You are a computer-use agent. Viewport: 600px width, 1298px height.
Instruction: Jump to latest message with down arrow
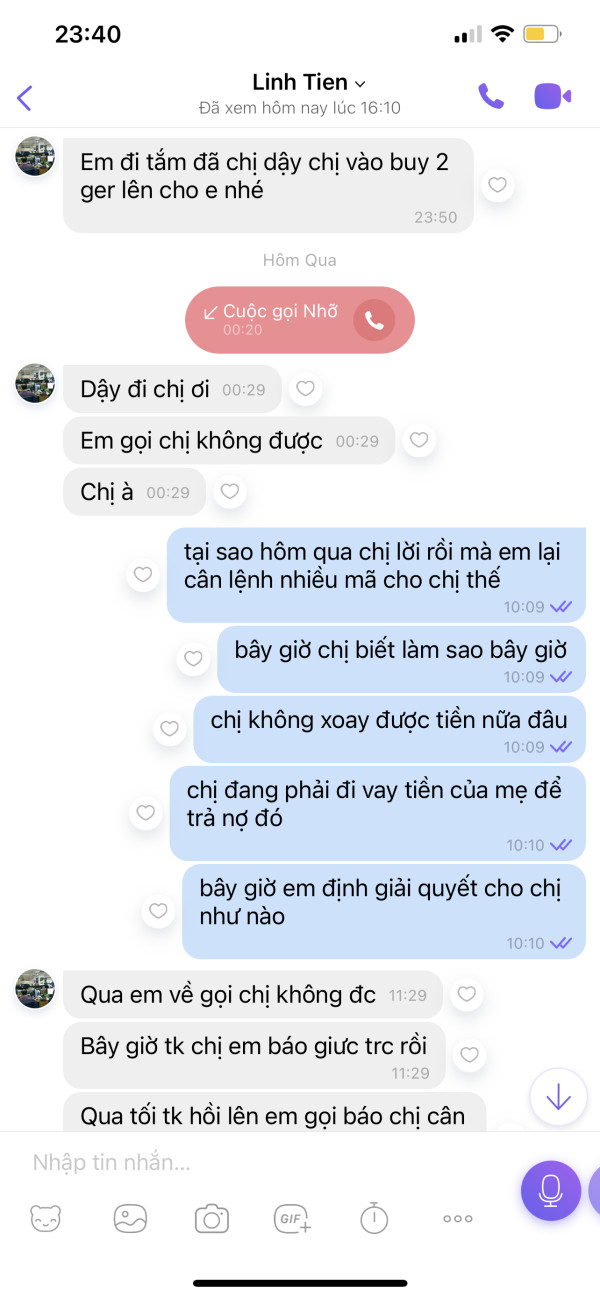pyautogui.click(x=558, y=1097)
